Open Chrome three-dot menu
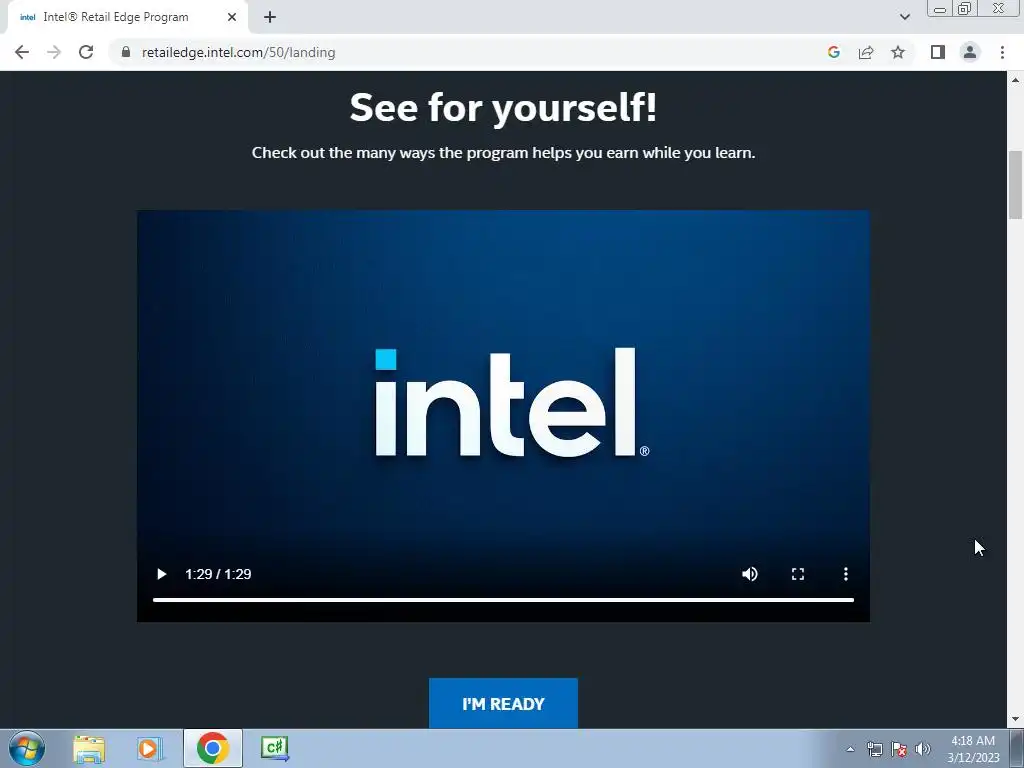This screenshot has height=768, width=1024. click(1002, 52)
